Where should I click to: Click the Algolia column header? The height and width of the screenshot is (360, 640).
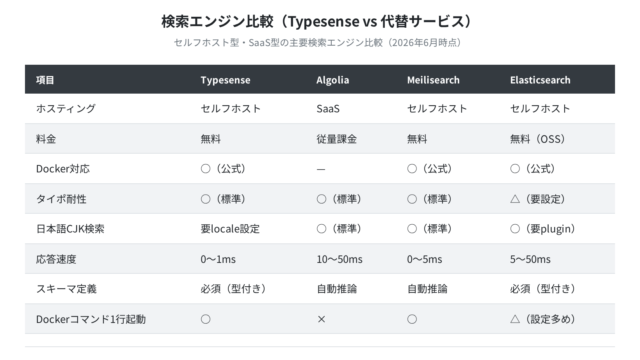pyautogui.click(x=332, y=80)
